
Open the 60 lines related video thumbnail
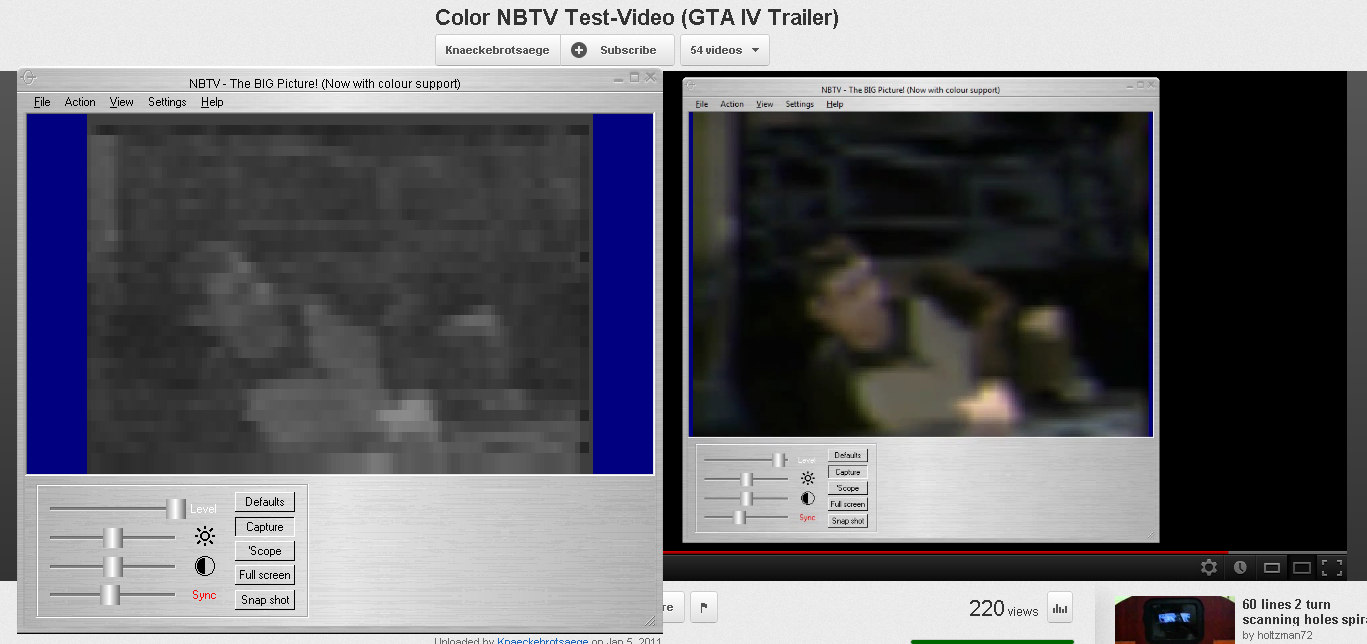click(x=1174, y=618)
